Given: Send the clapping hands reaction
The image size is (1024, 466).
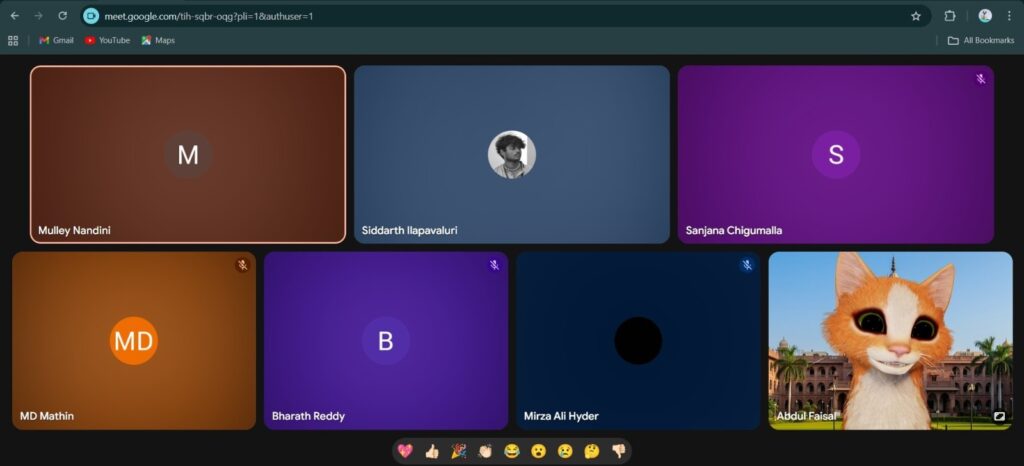Looking at the screenshot, I should pyautogui.click(x=485, y=451).
